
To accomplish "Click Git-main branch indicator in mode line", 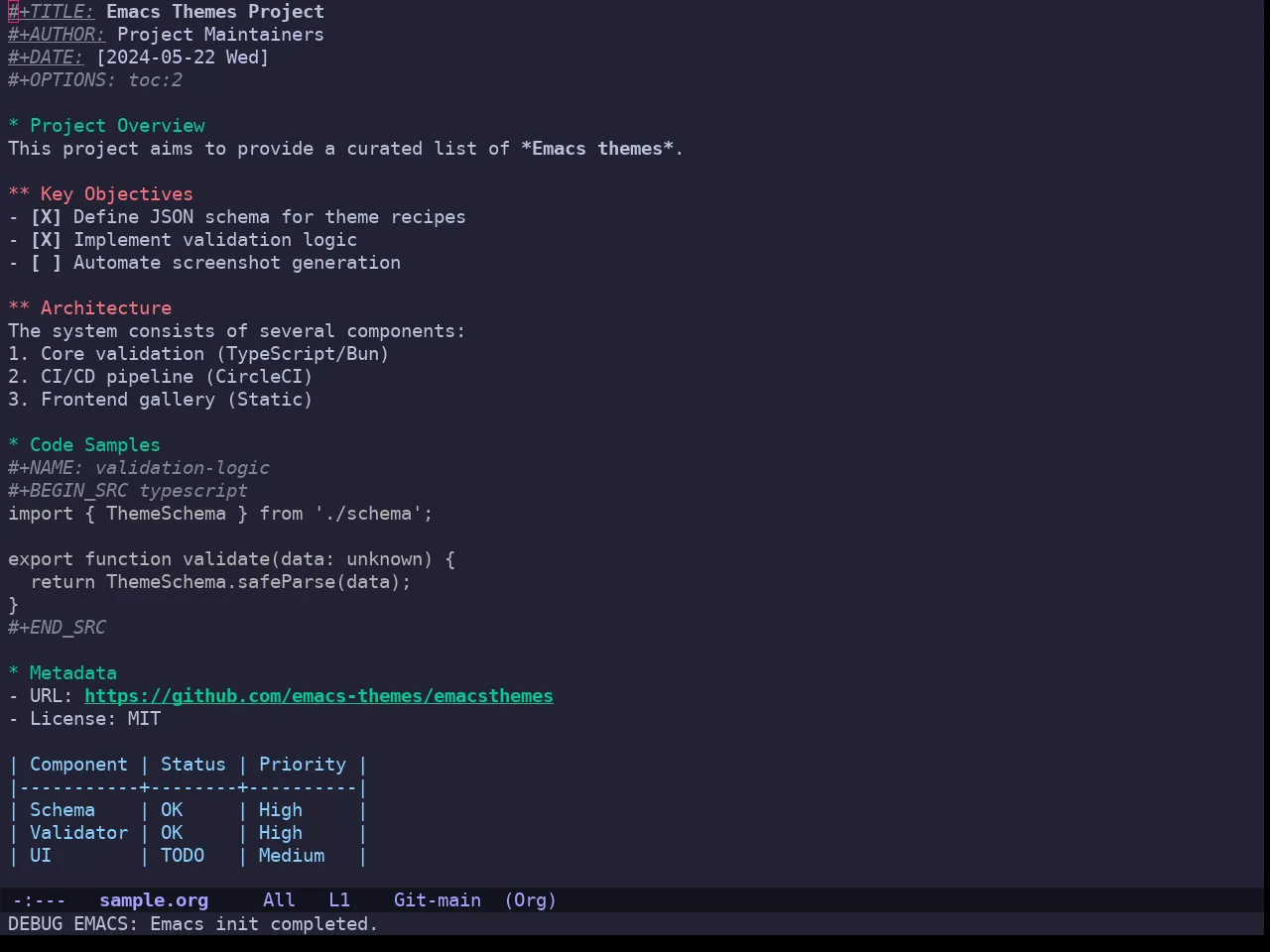I will (x=438, y=900).
